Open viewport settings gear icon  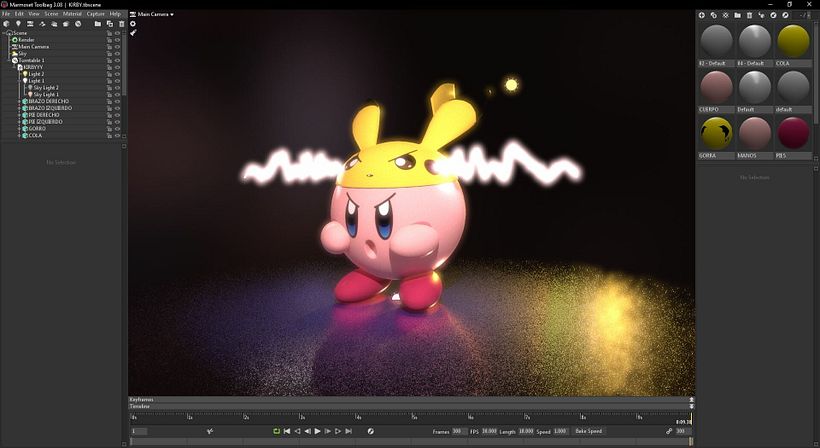coord(133,24)
